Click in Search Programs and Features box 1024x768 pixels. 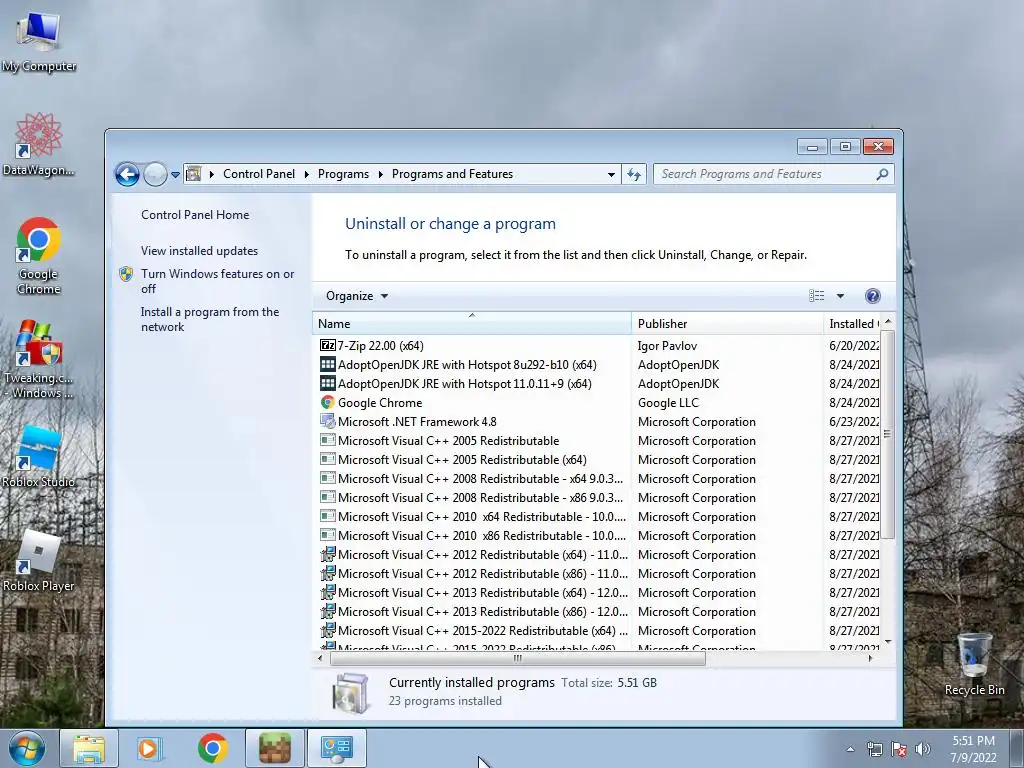764,174
